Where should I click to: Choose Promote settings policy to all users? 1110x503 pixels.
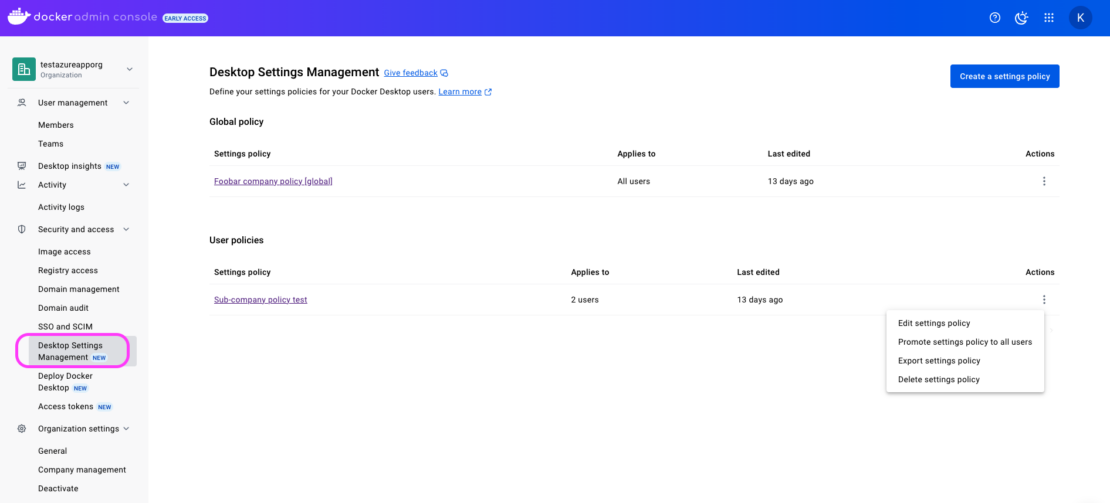click(x=964, y=342)
